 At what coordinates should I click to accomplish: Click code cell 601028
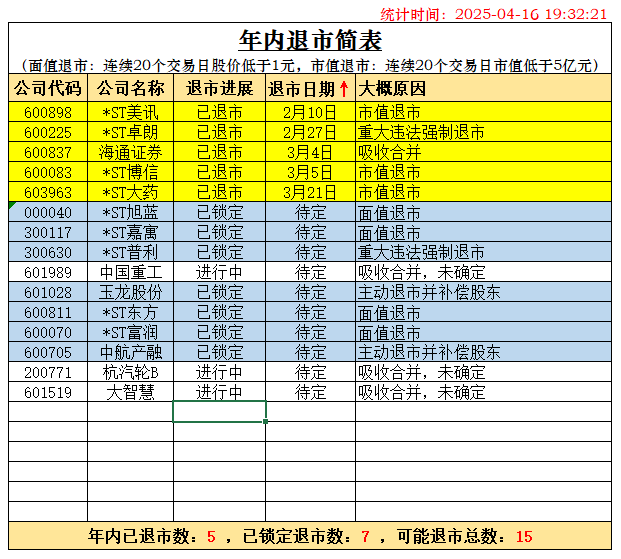pos(48,292)
